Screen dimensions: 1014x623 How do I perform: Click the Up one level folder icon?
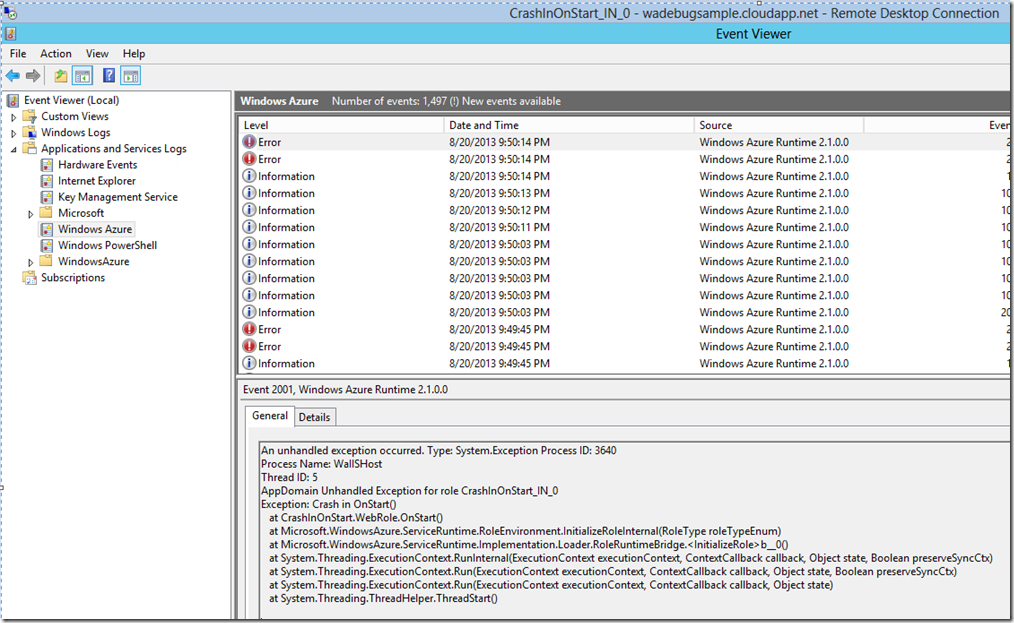coord(61,76)
